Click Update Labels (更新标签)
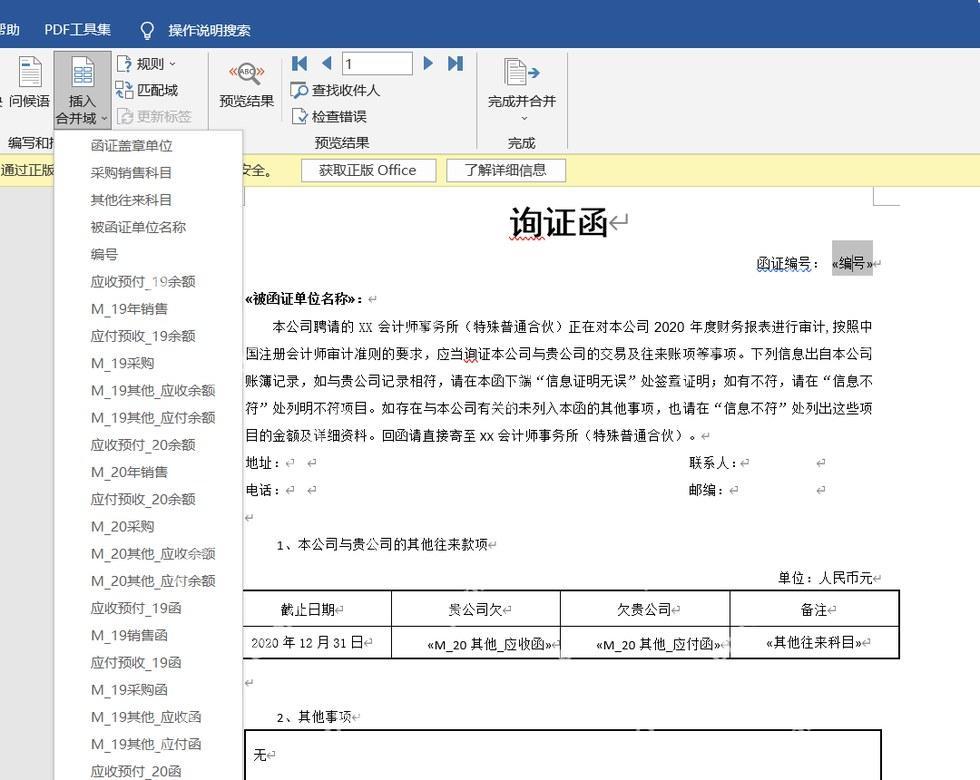The height and width of the screenshot is (780, 980). click(154, 116)
